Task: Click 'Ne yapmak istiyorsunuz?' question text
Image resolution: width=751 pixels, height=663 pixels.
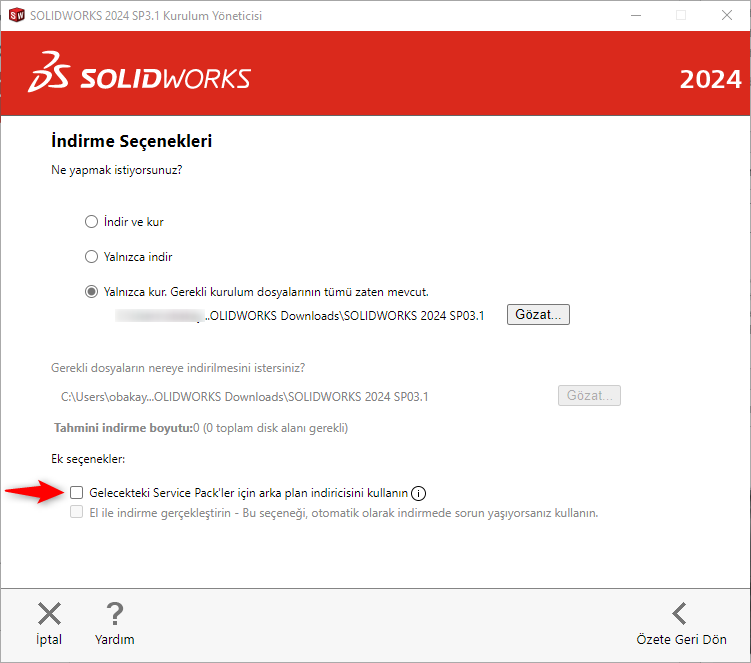Action: click(x=116, y=170)
